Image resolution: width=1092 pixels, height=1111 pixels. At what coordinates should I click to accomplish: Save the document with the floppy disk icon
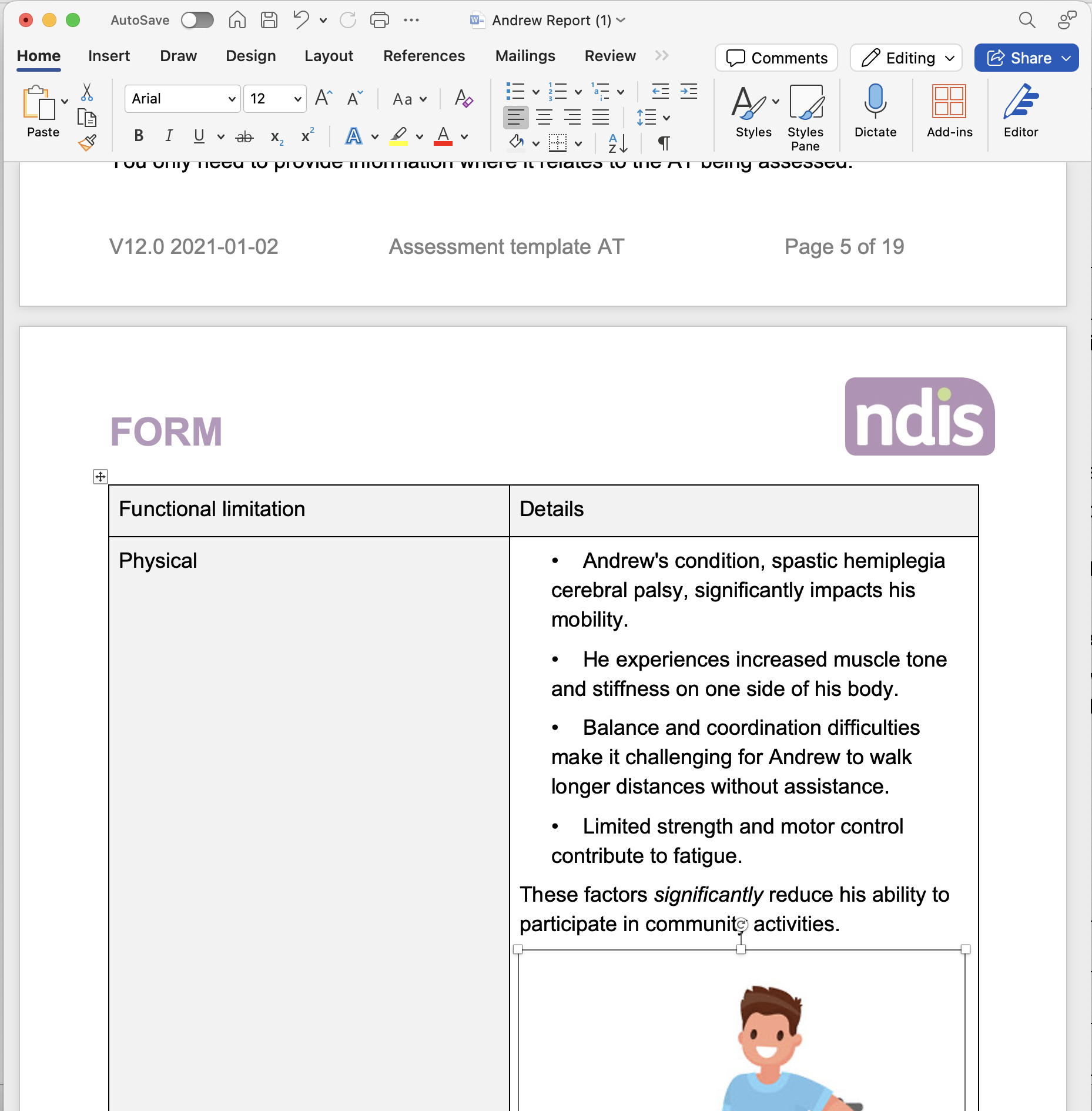(x=269, y=20)
